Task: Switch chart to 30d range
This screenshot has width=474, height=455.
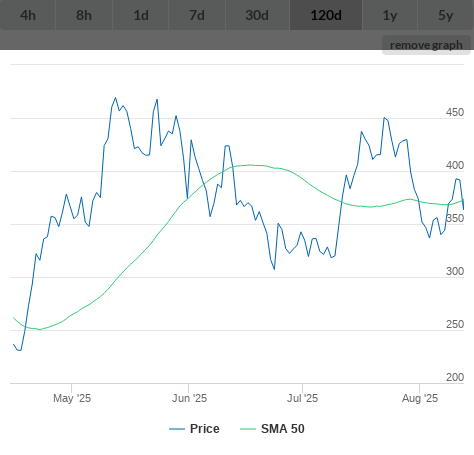Action: [x=257, y=15]
